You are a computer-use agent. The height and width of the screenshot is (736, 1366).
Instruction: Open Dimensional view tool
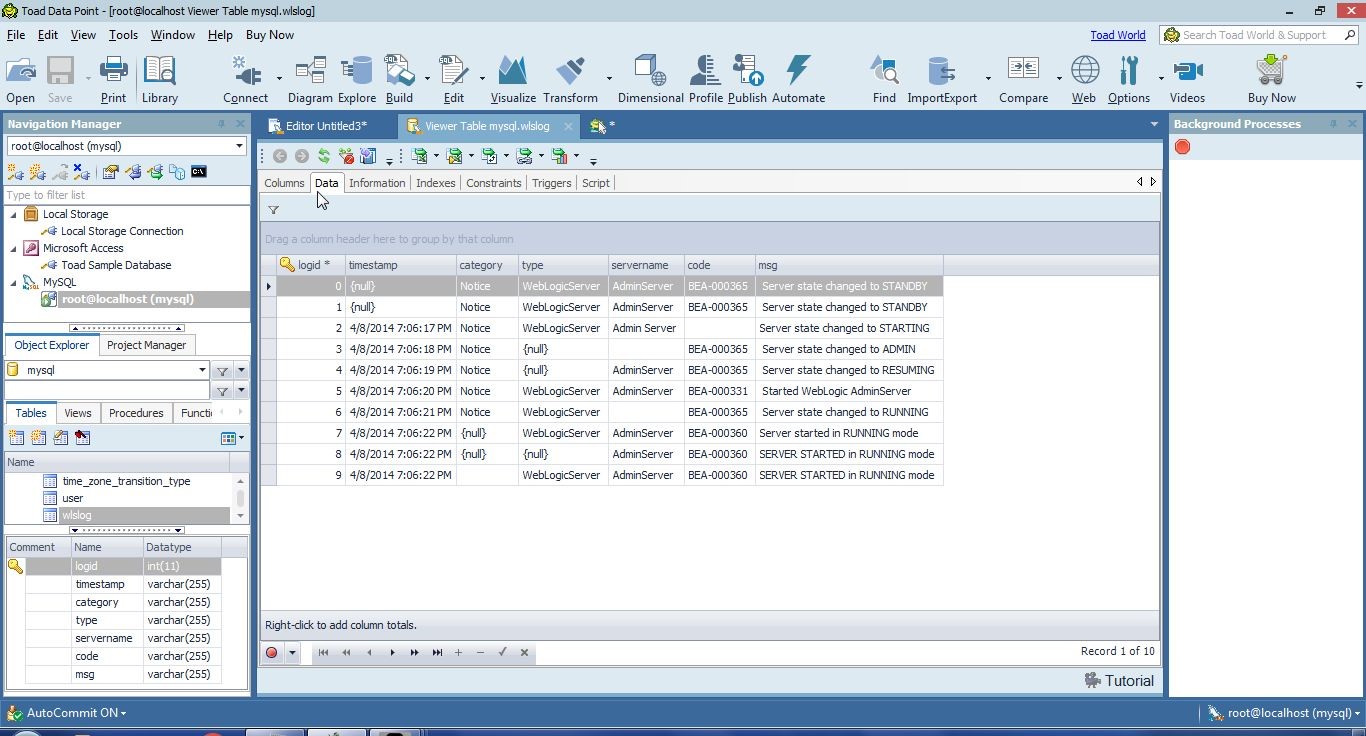[x=650, y=80]
